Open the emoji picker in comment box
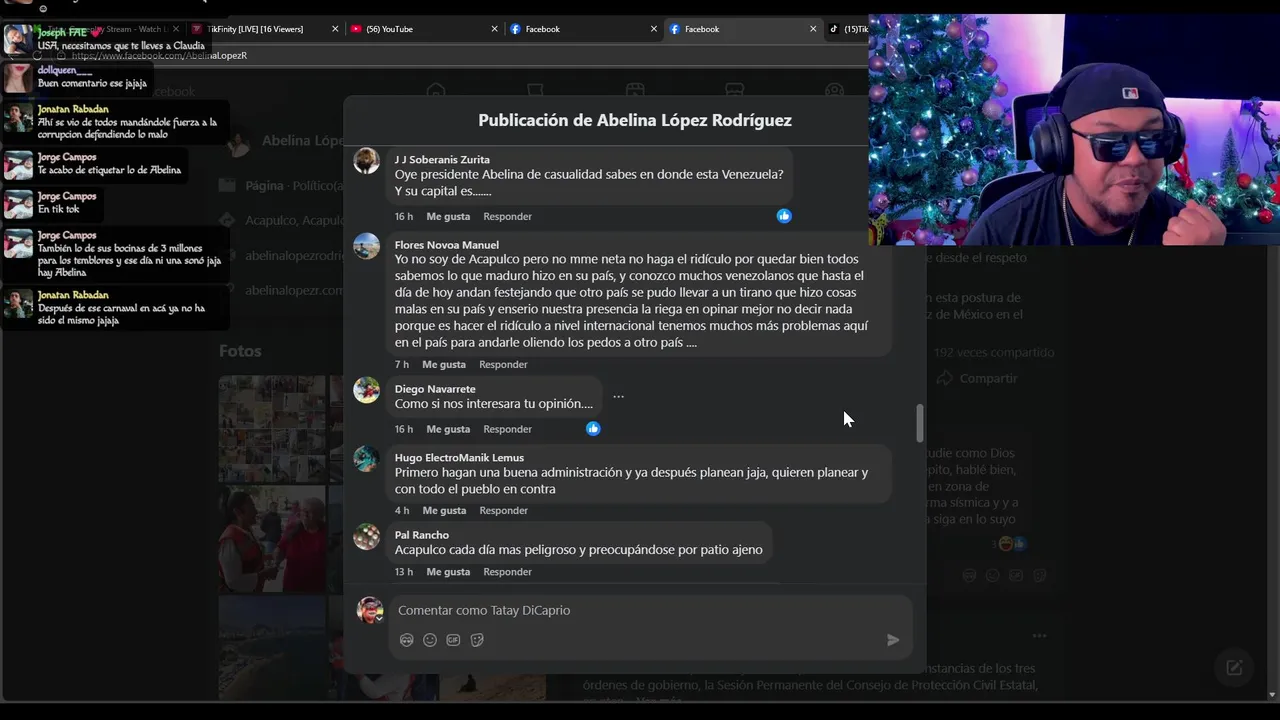The width and height of the screenshot is (1280, 720). (x=430, y=640)
